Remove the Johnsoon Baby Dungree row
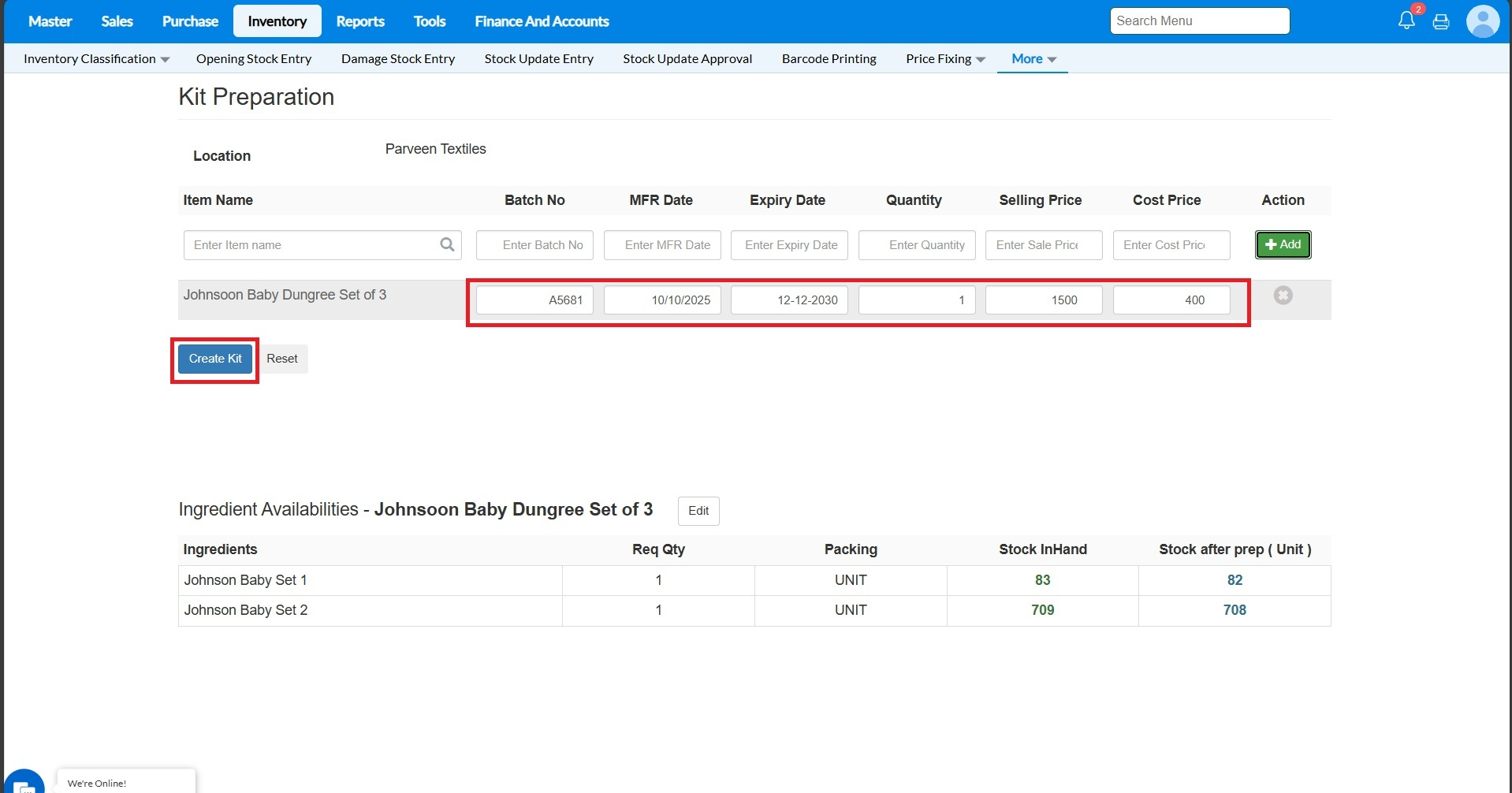 [x=1283, y=296]
